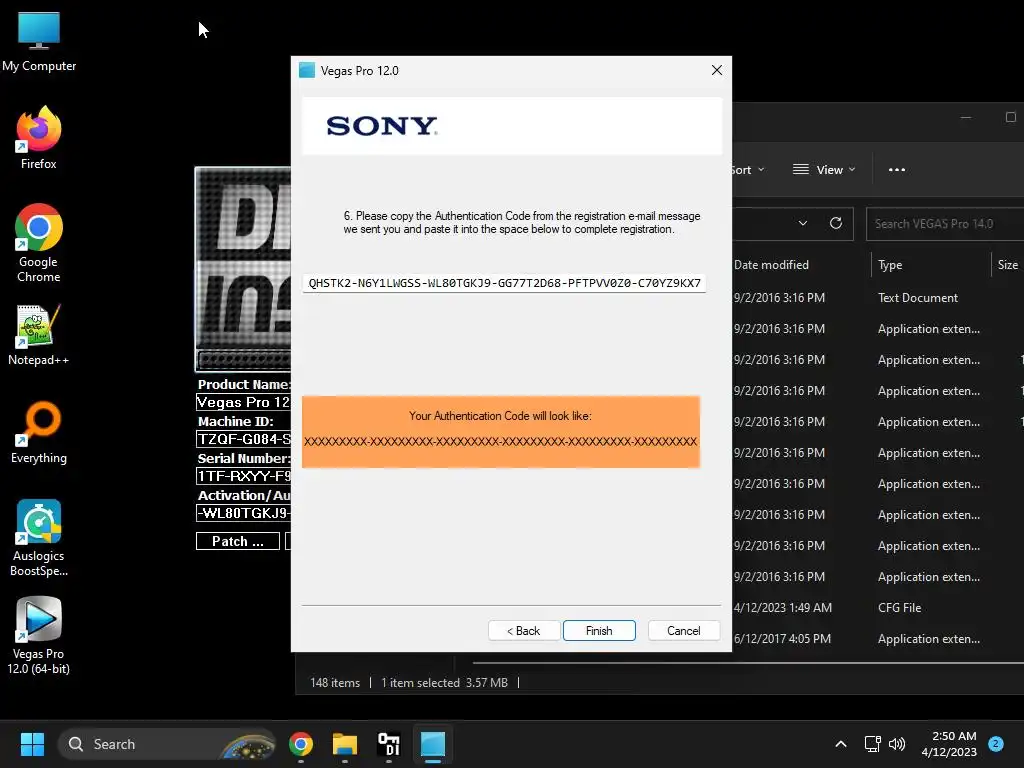The height and width of the screenshot is (768, 1024).
Task: Close the Vegas Pro 12.0 dialog
Action: (716, 70)
